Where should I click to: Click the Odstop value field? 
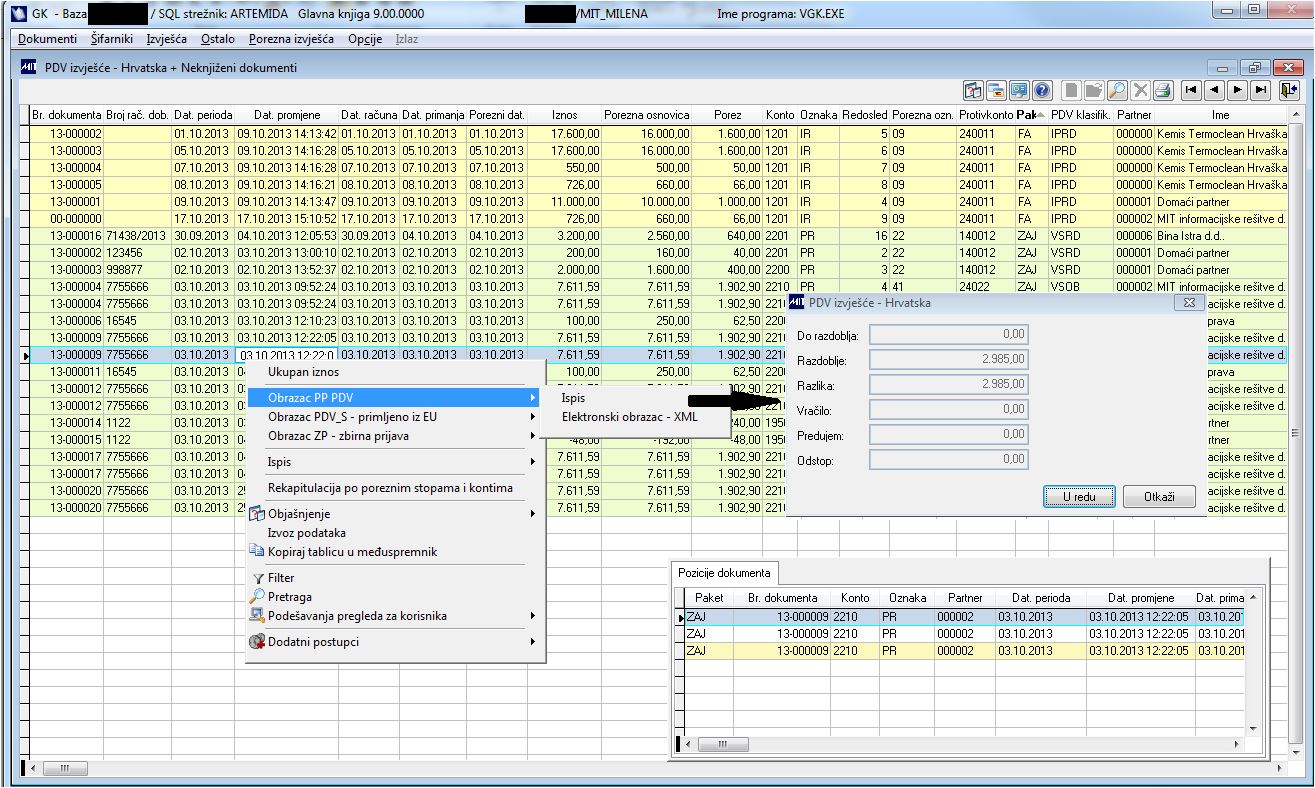948,460
